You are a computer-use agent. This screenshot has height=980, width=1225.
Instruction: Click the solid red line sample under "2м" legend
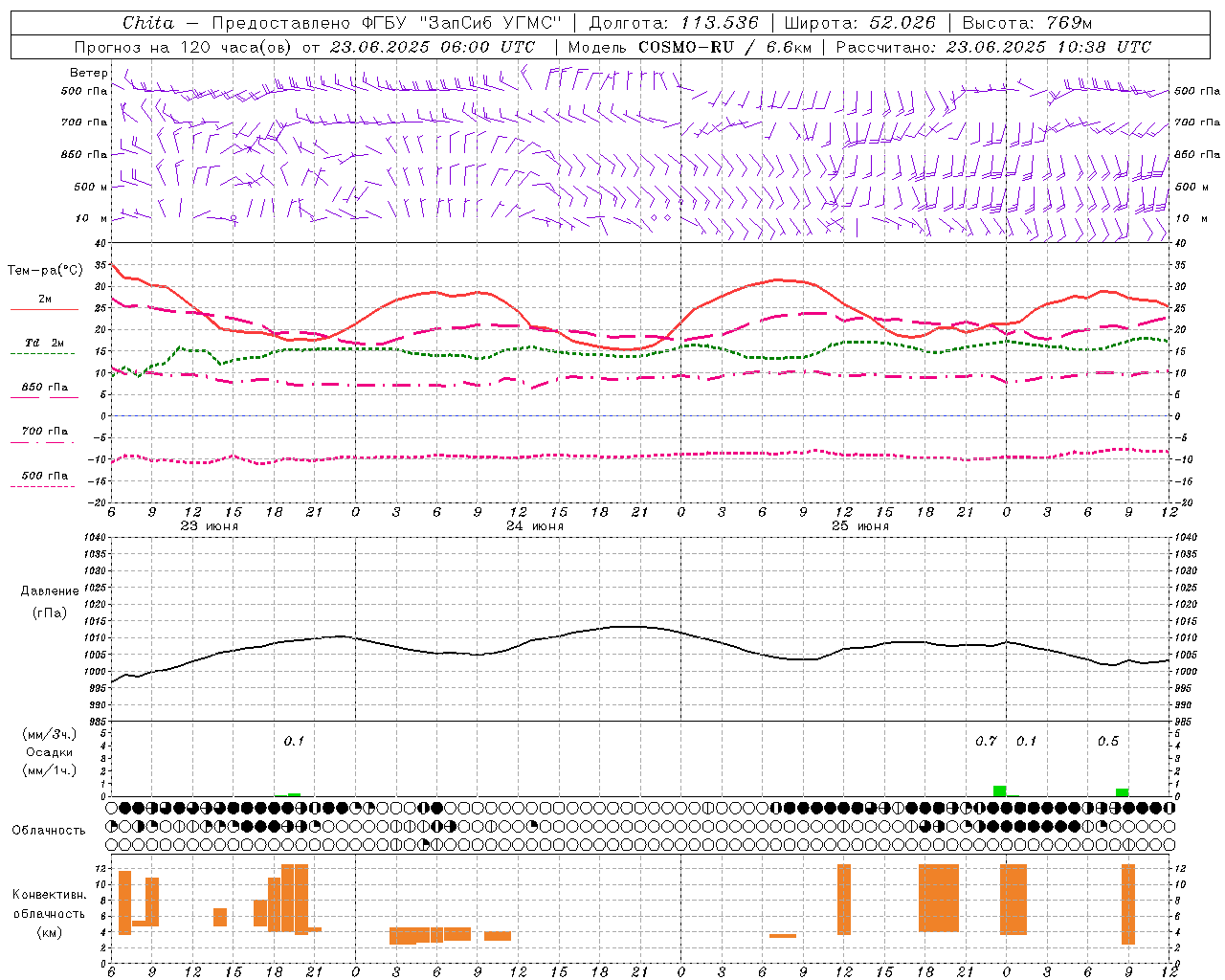point(45,310)
